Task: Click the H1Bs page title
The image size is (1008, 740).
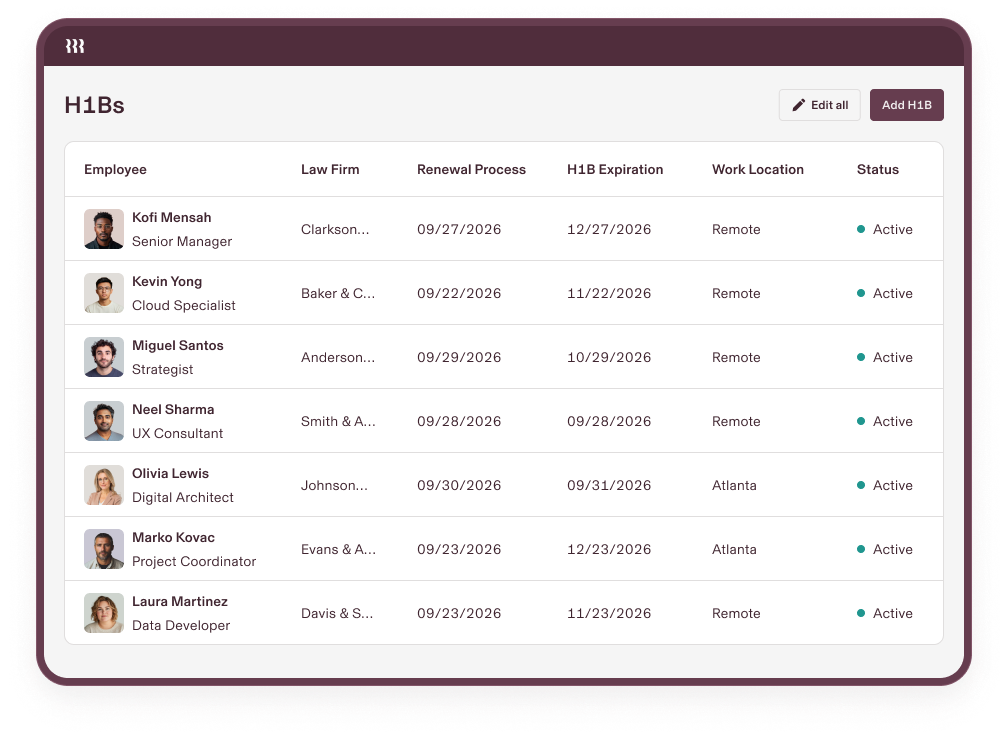Action: [x=94, y=105]
